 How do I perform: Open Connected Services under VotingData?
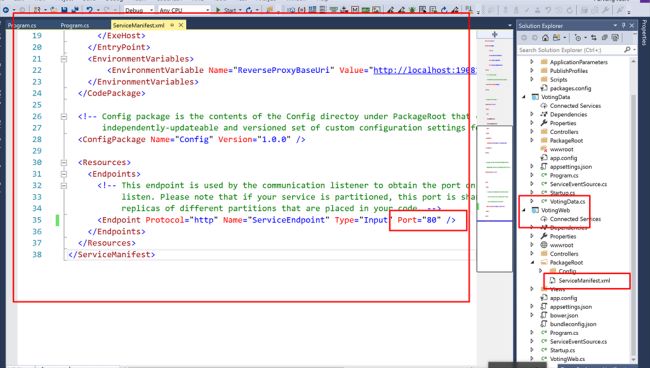[x=575, y=106]
